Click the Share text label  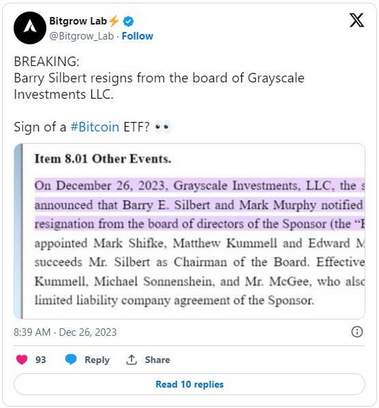coord(157,360)
